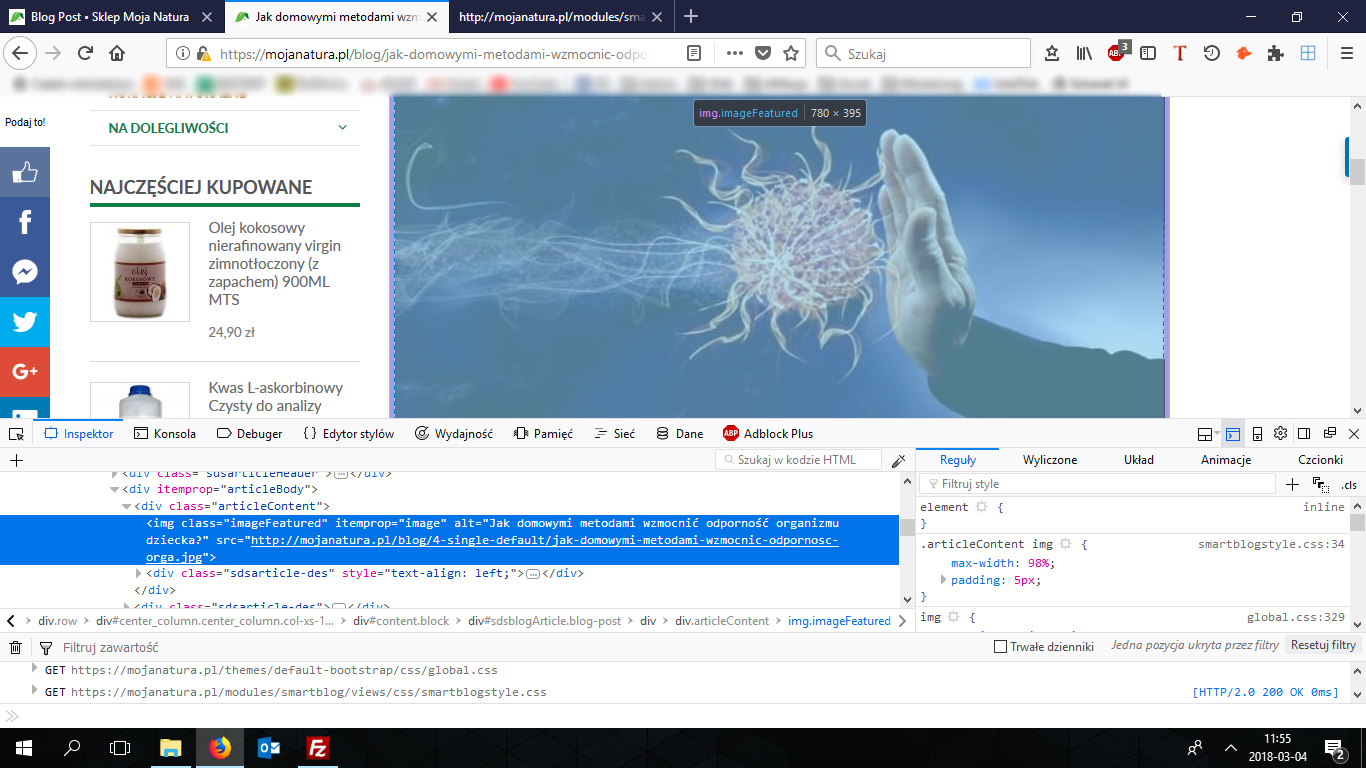Switch to the Wyliczone tab
This screenshot has width=1366, height=768.
point(1050,460)
